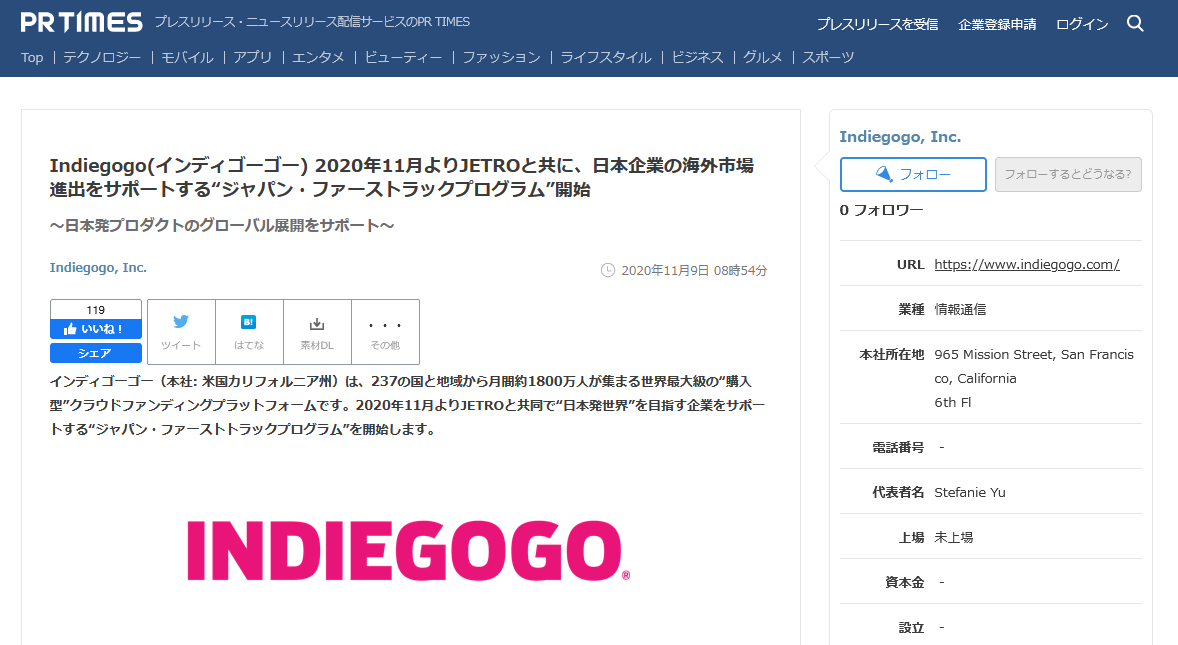
Task: Open the グルメ category
Action: [x=763, y=58]
